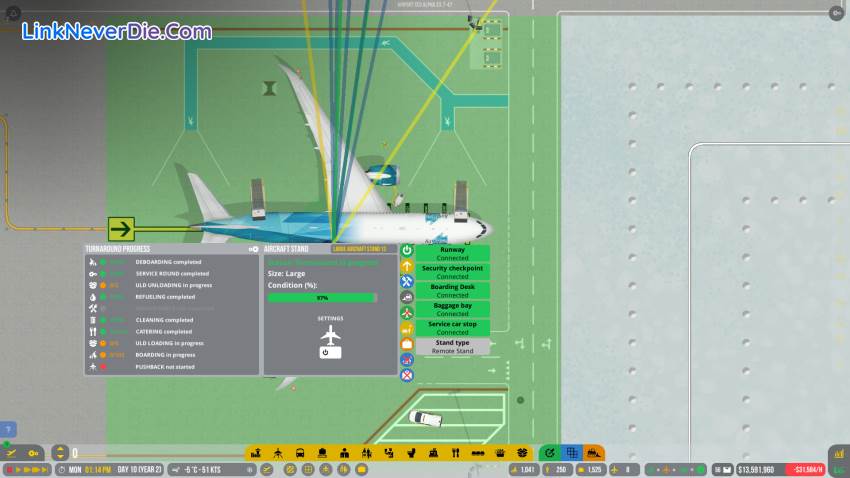
Task: Click the yellow service vehicle icon
Action: tap(407, 328)
